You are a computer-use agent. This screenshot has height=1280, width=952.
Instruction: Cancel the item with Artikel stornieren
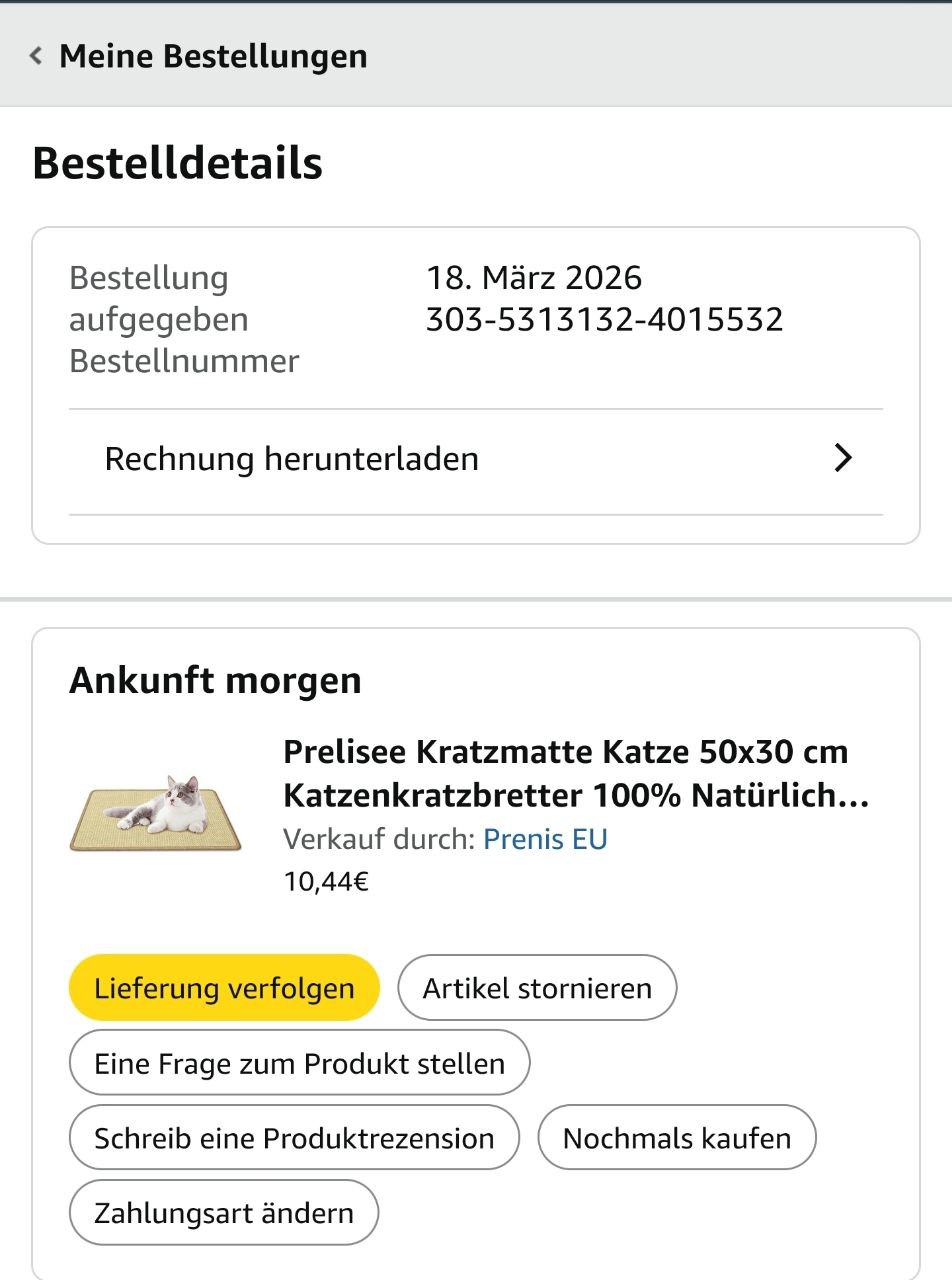point(537,988)
